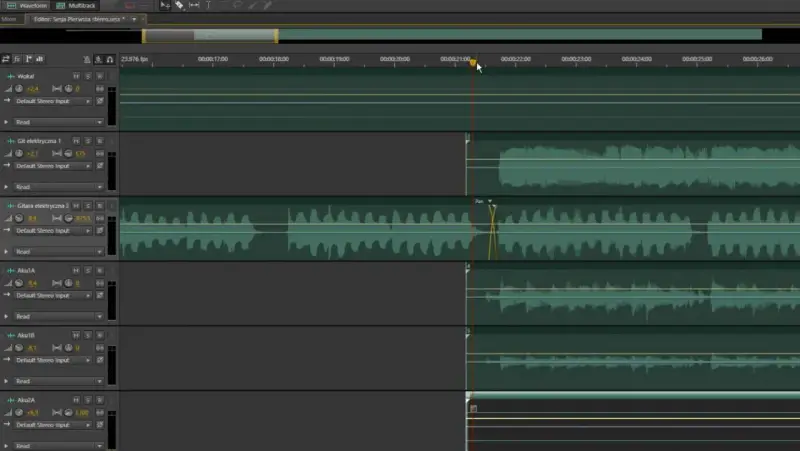This screenshot has height=451, width=800.
Task: Click the crossfade handle on Gitara elektryczna 2 clip
Action: coord(492,206)
